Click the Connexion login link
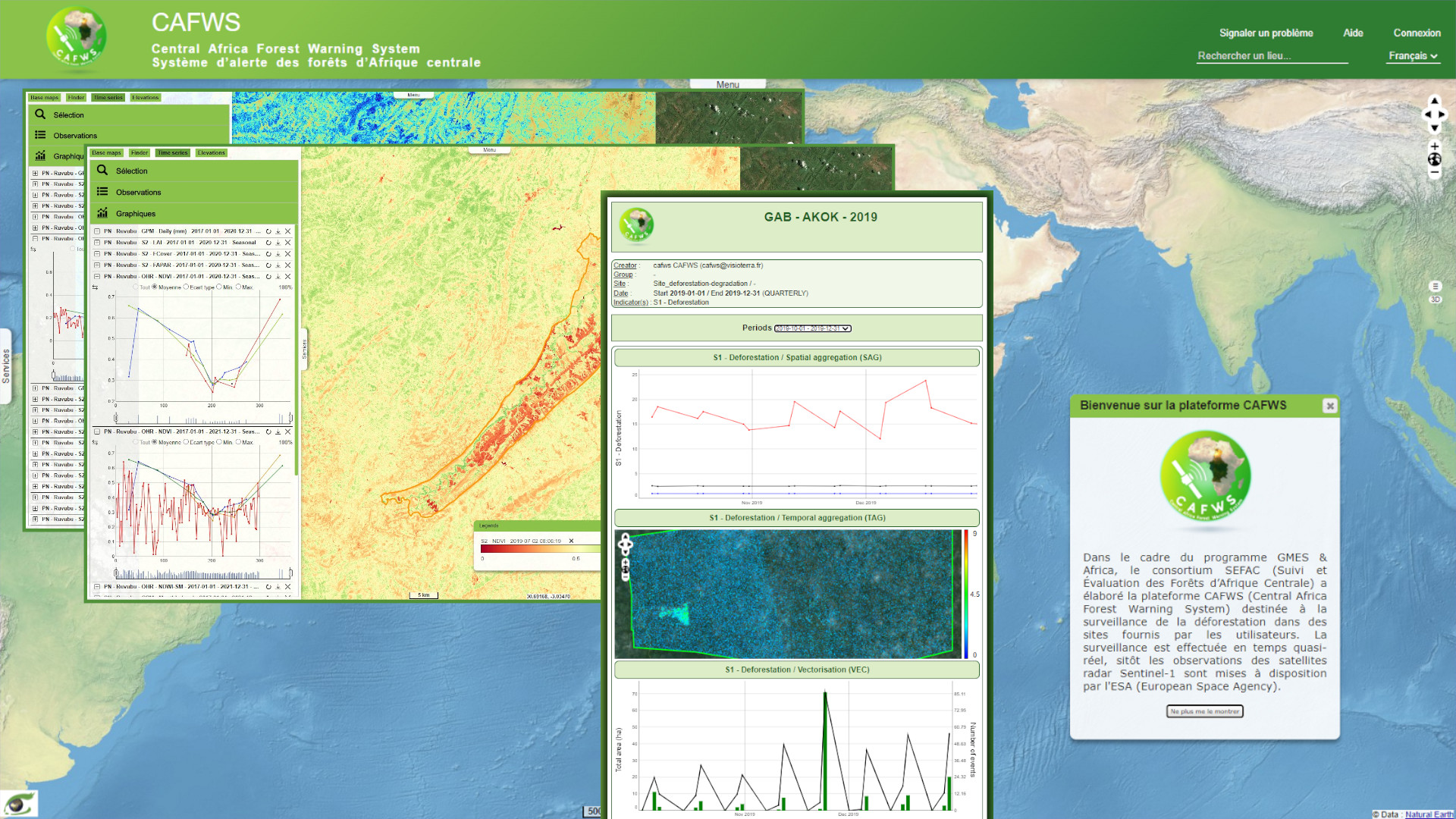The width and height of the screenshot is (1456, 819). [1417, 33]
